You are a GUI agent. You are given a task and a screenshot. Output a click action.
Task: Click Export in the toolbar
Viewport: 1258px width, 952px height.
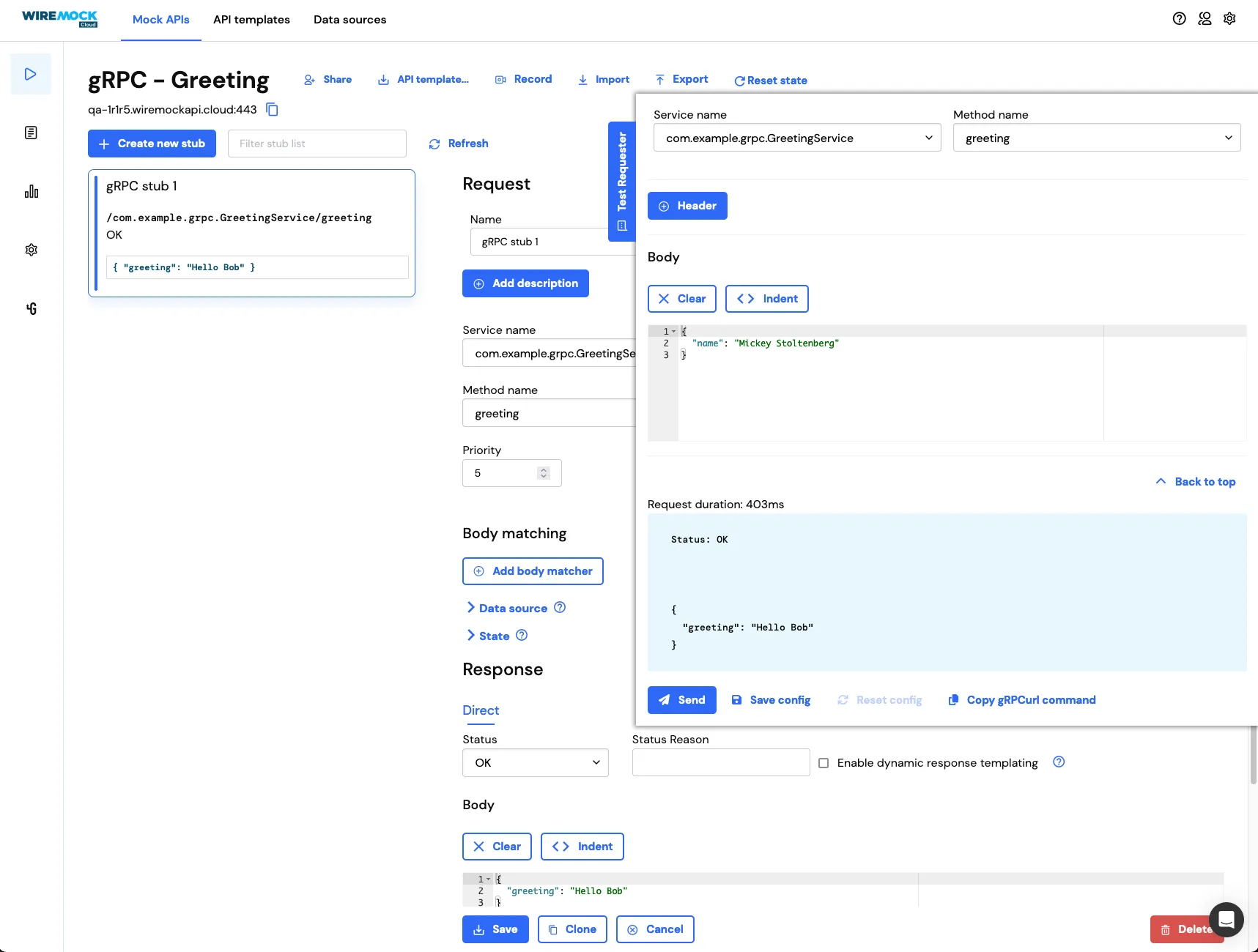click(681, 79)
